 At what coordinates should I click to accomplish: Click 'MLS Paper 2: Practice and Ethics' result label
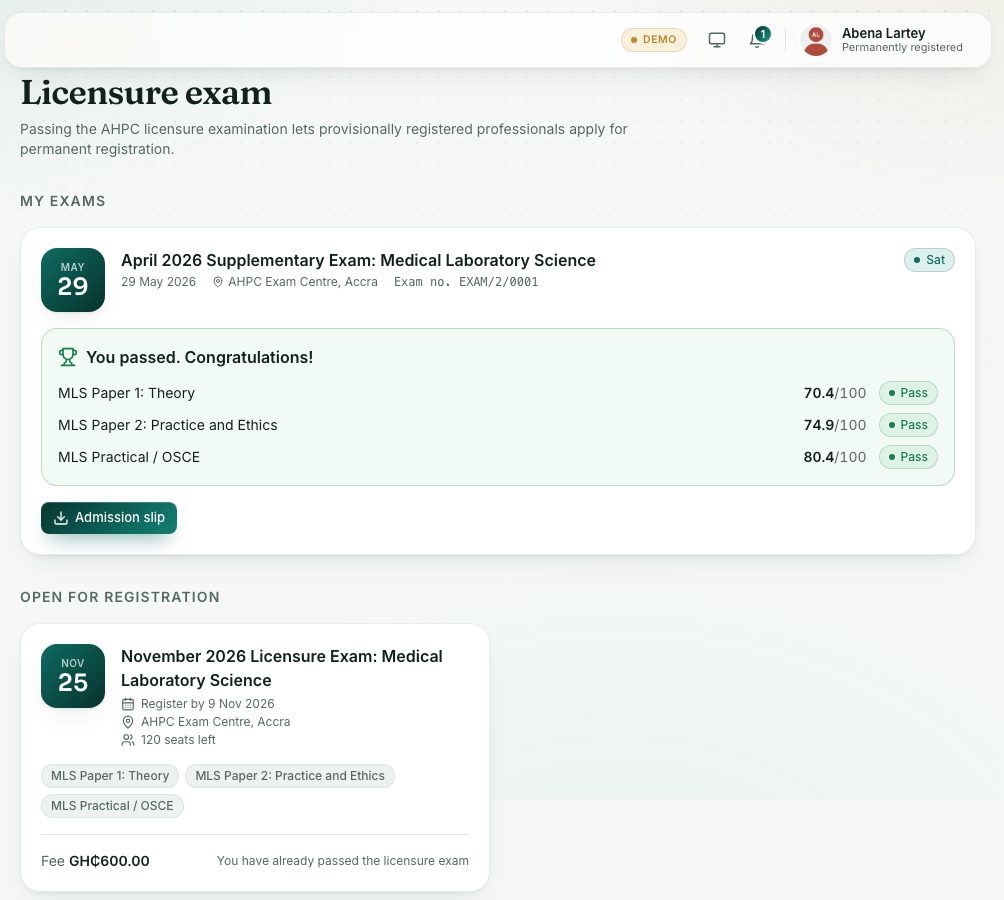[x=168, y=425]
